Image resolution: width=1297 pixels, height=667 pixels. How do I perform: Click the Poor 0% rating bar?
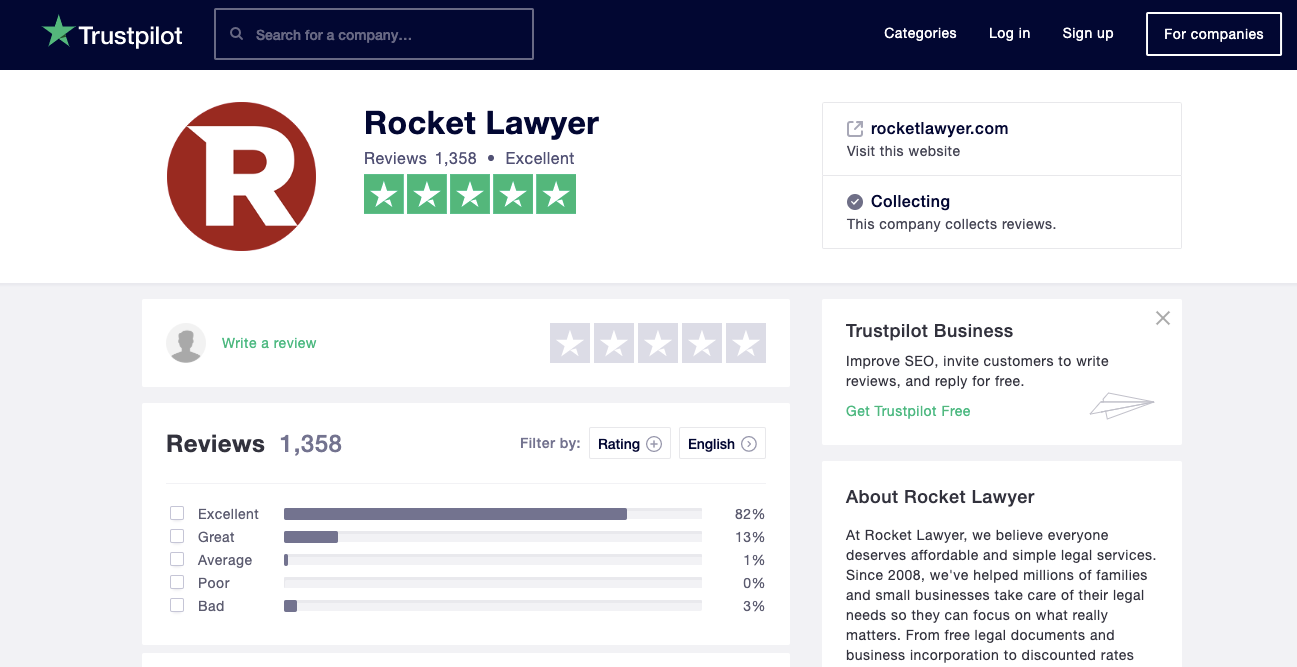tap(493, 583)
